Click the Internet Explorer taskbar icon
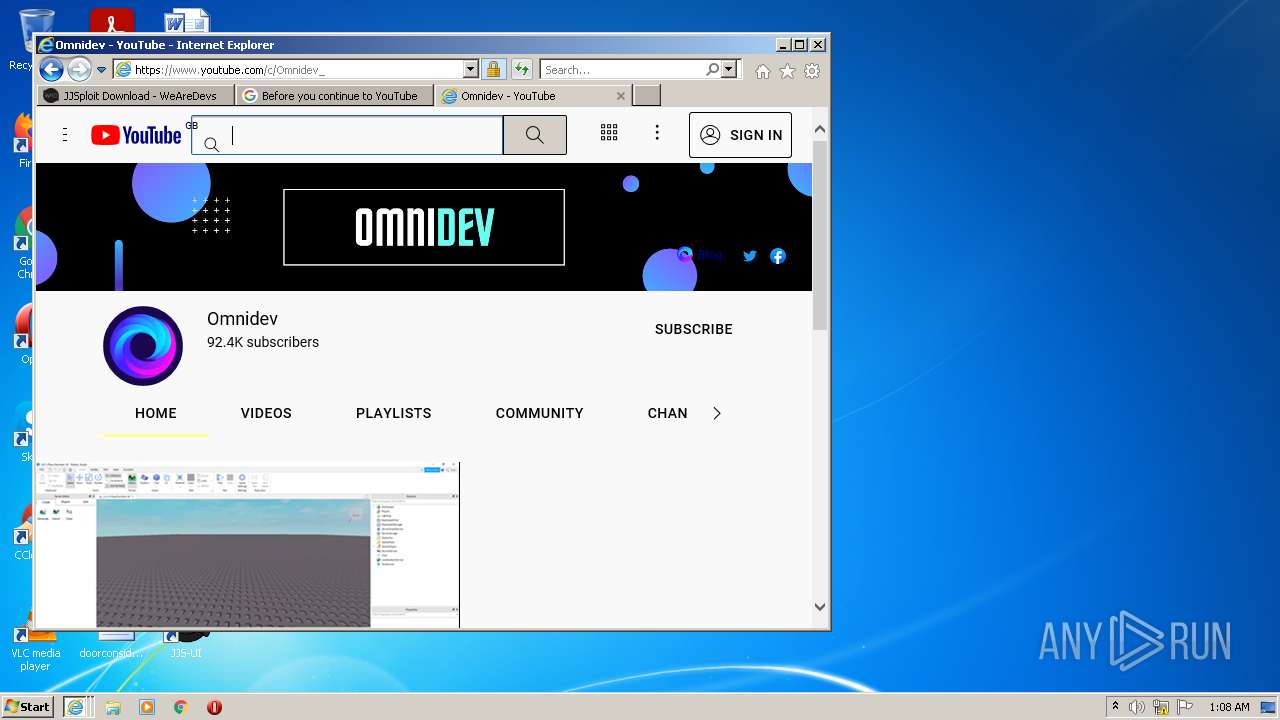1280x720 pixels. 75,707
